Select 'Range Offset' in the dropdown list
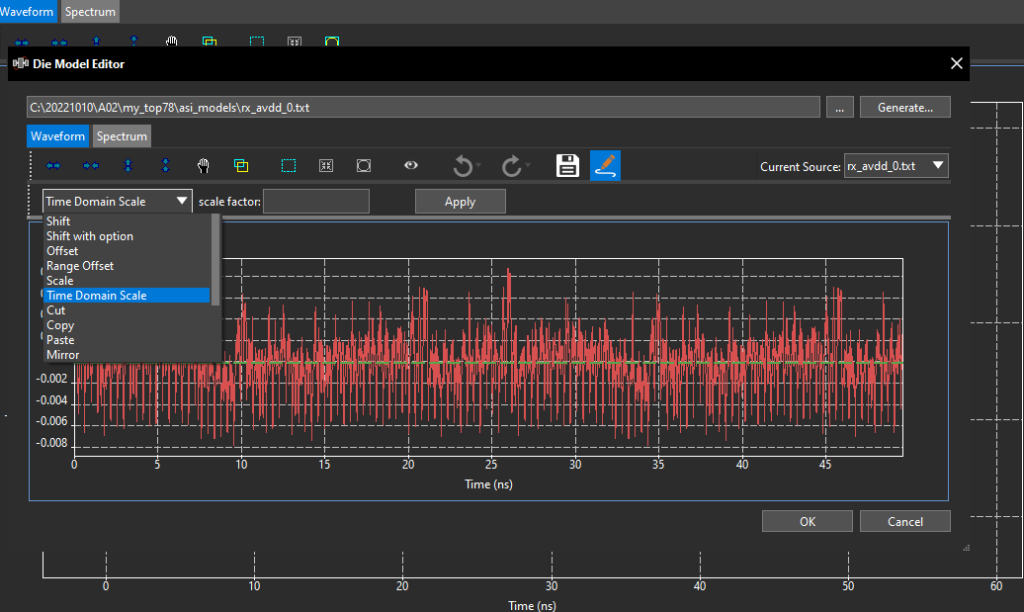Image resolution: width=1024 pixels, height=612 pixels. point(80,266)
